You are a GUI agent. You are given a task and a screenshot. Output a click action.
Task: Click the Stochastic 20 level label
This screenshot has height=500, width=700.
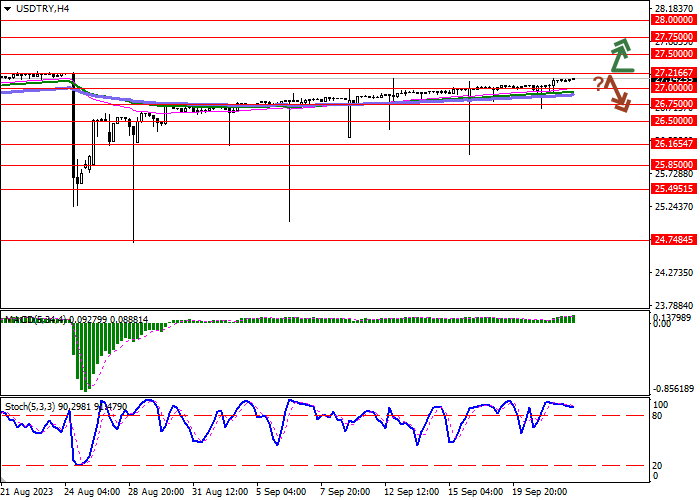(657, 466)
